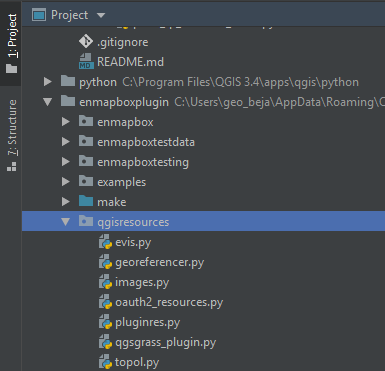Click the .gitignore git file icon

pyautogui.click(x=86, y=42)
